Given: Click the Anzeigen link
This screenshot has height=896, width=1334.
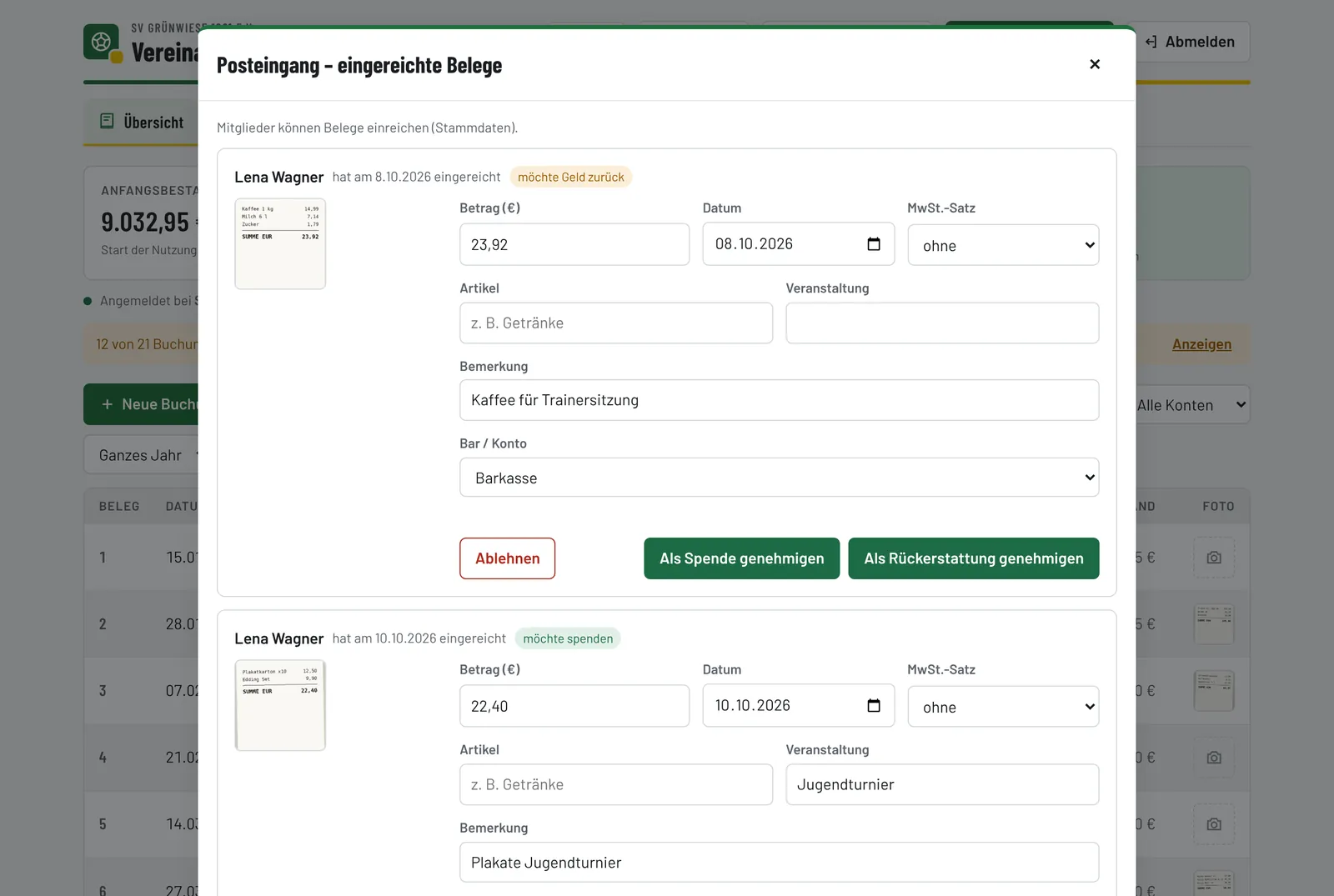Looking at the screenshot, I should point(1201,344).
